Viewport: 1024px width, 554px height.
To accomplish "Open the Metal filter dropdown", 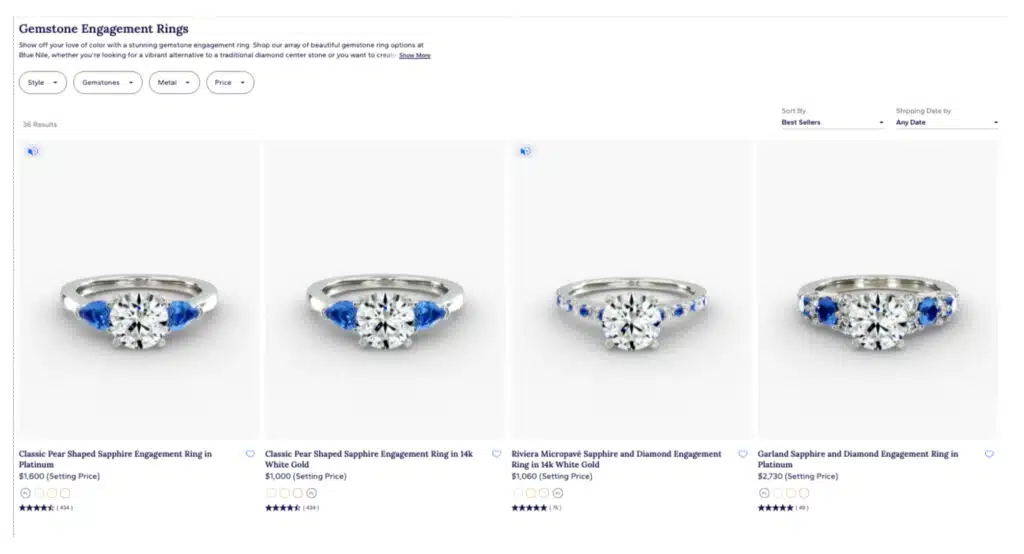I will 174,83.
